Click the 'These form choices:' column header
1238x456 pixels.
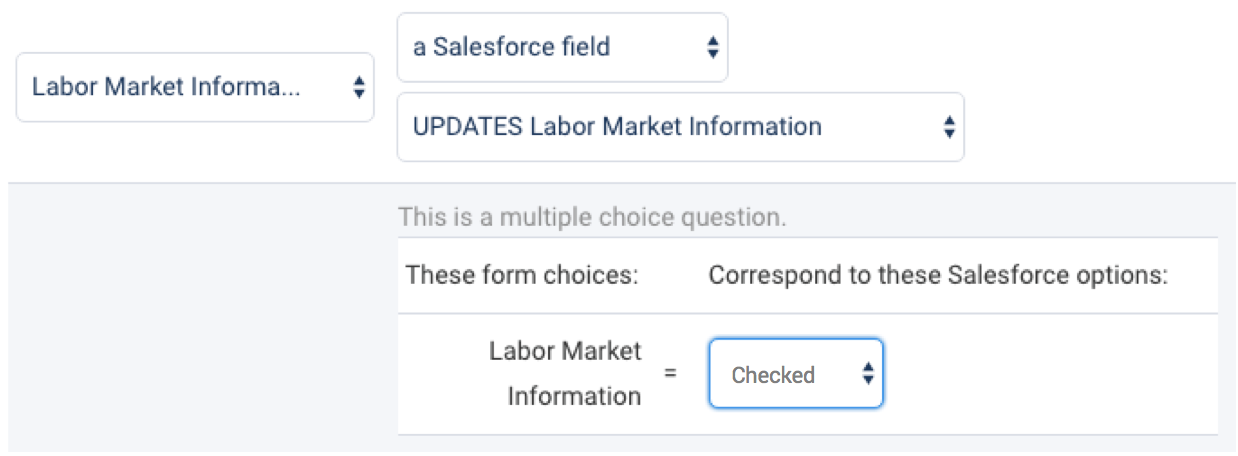tap(522, 275)
